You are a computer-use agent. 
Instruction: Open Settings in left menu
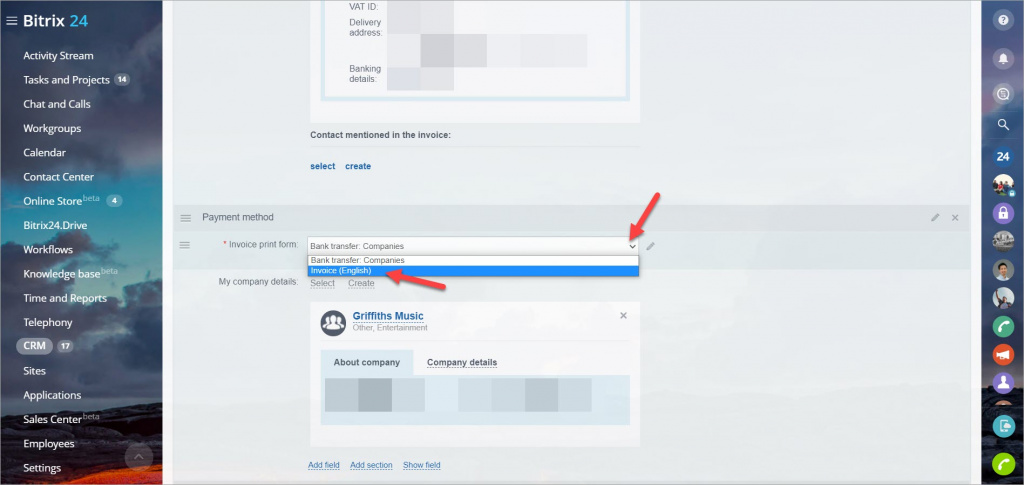(42, 468)
